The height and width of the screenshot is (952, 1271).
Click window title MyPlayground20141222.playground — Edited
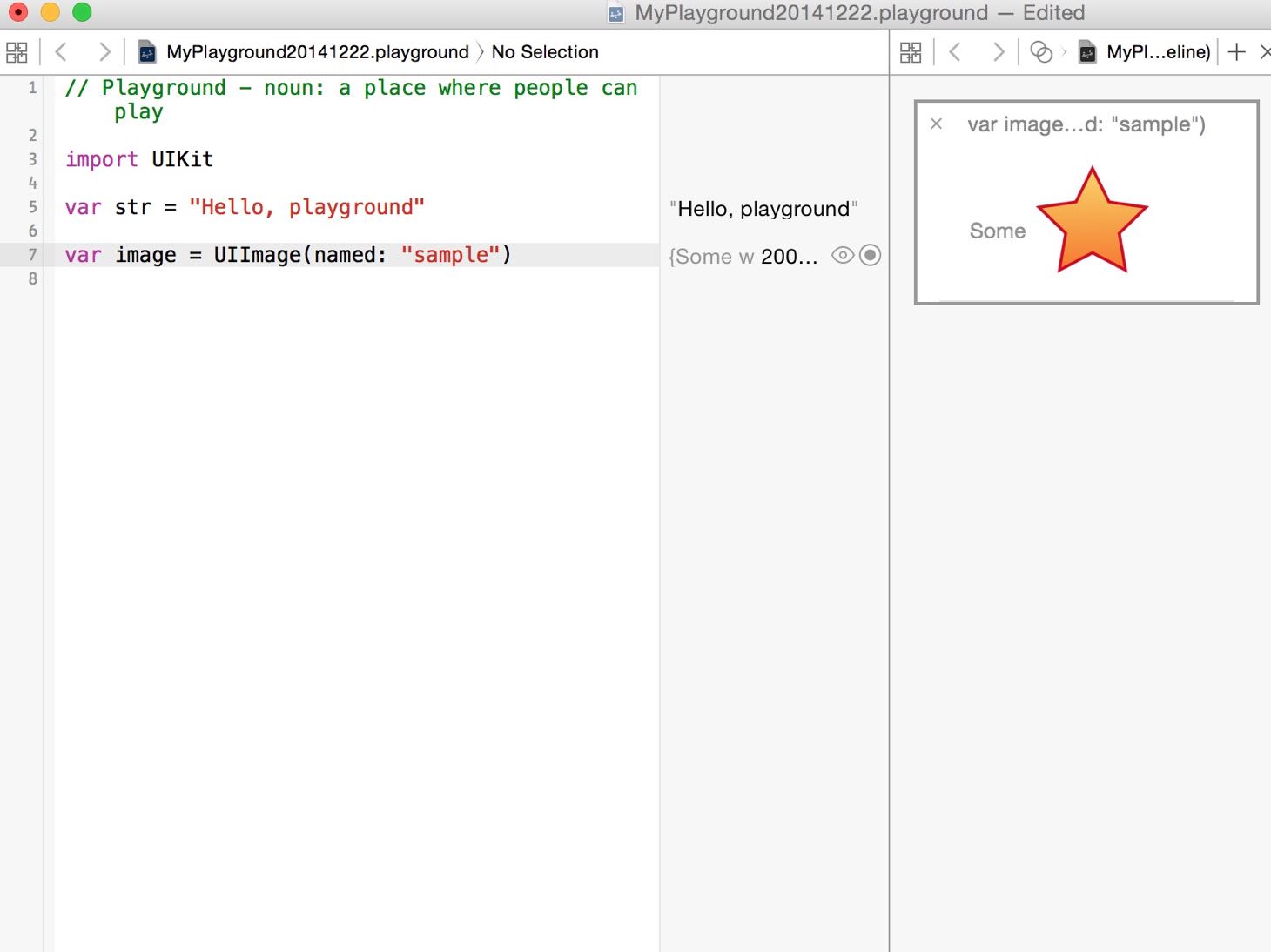coord(860,13)
